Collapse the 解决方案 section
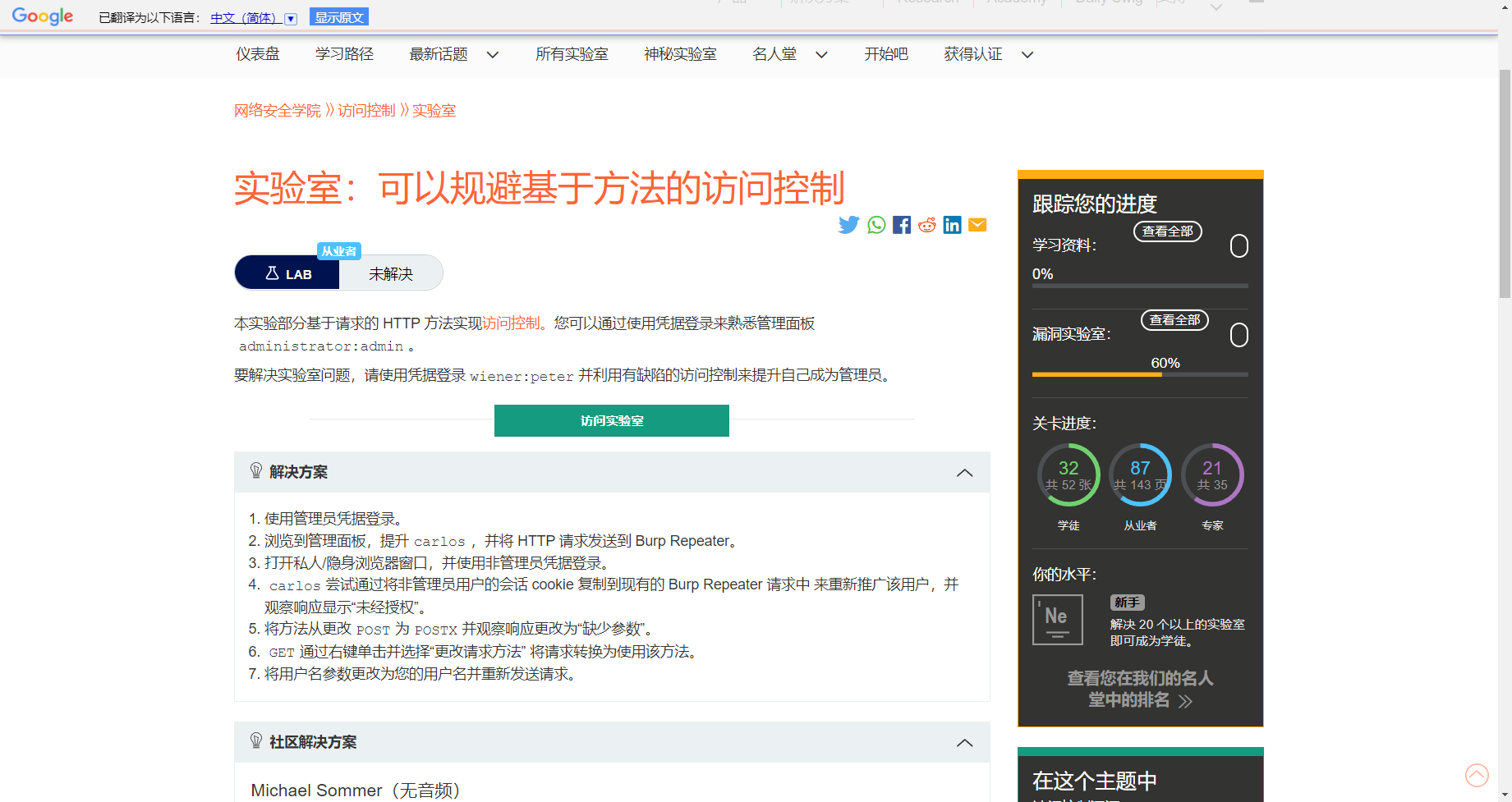 (965, 473)
